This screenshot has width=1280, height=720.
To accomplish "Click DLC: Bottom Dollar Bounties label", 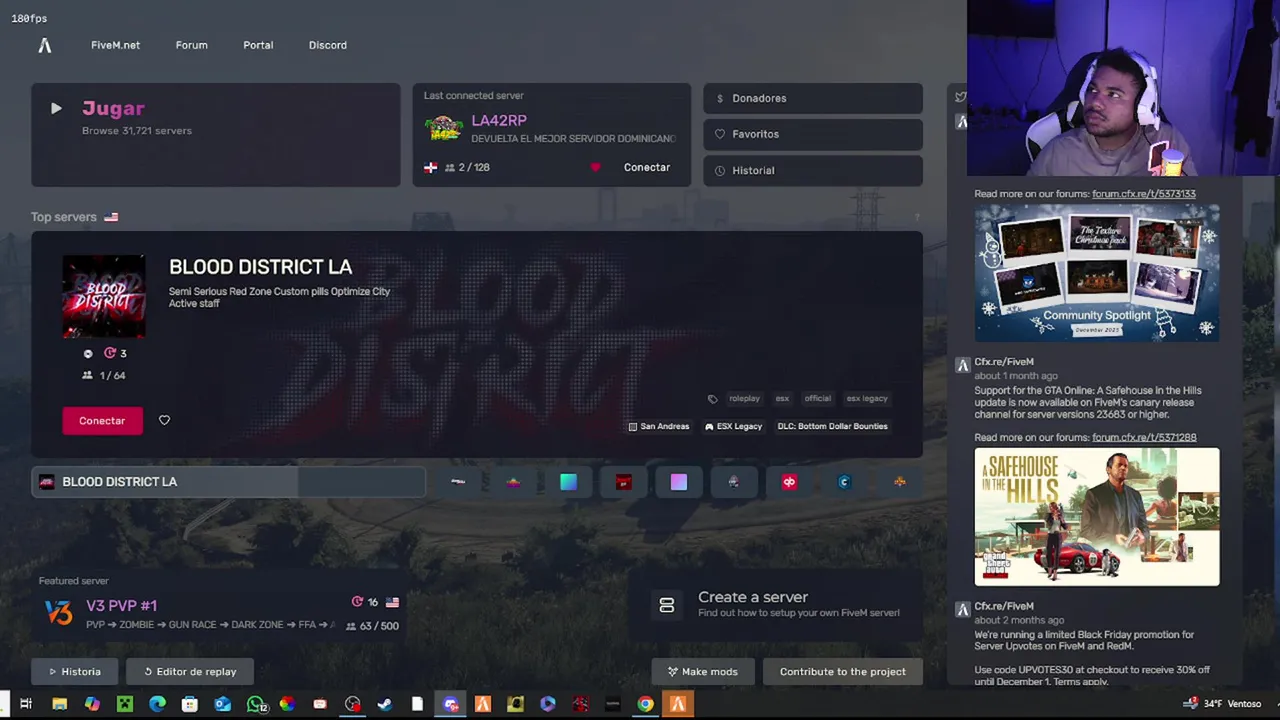I will pos(832,426).
